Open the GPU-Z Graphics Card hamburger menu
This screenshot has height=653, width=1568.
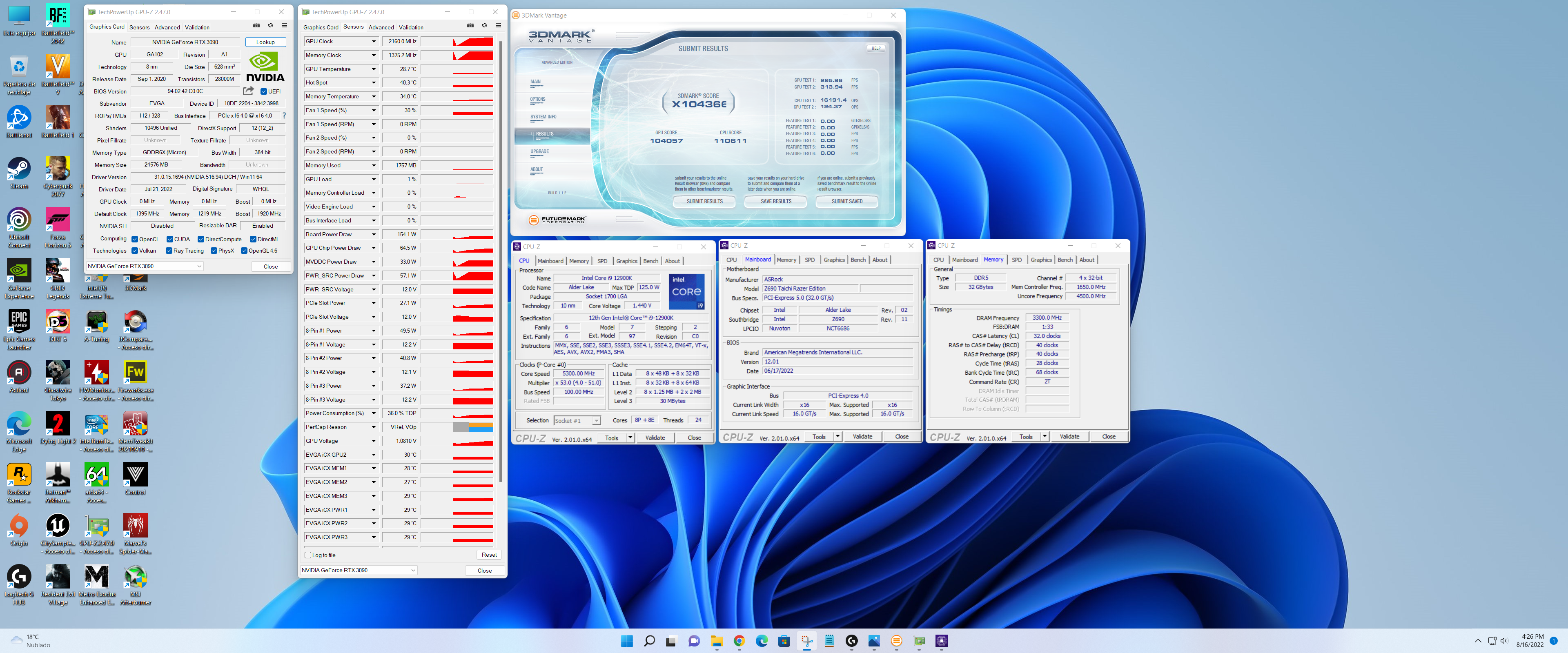click(x=284, y=26)
